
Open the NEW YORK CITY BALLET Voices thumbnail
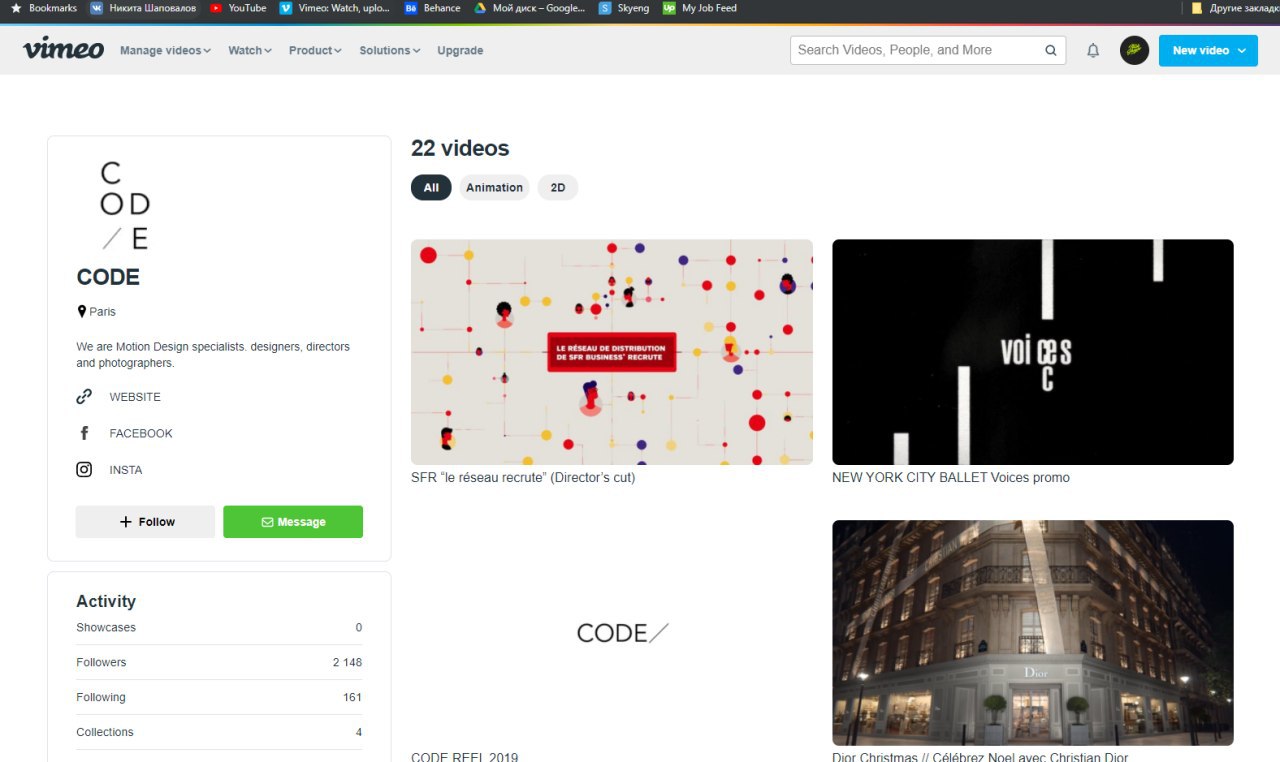point(1033,352)
